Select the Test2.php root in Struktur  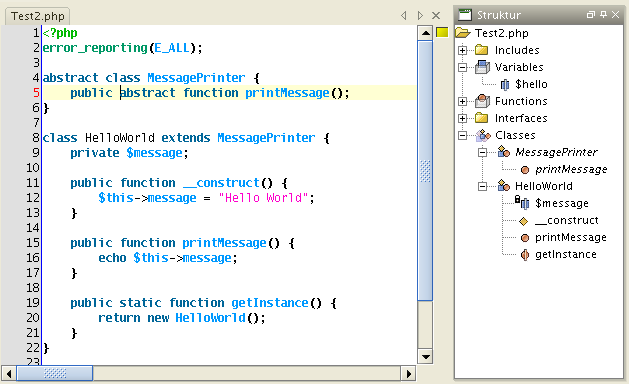501,33
